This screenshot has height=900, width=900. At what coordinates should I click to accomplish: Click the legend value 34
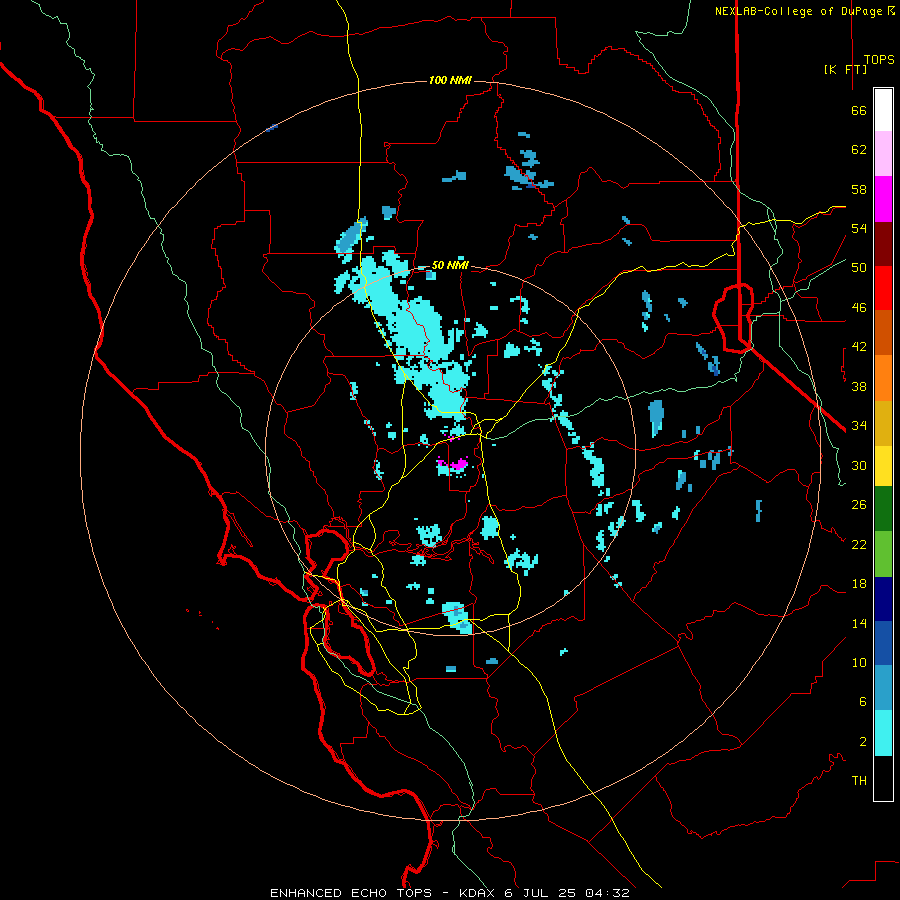859,425
